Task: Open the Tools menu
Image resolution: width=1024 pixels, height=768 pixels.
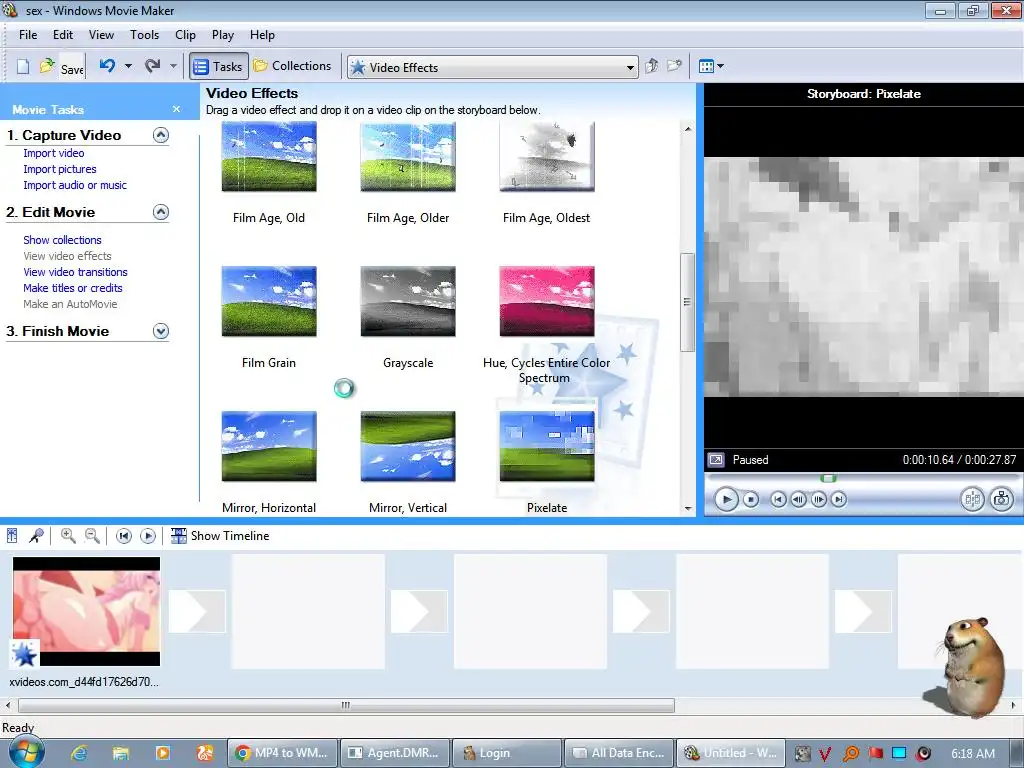Action: (144, 35)
